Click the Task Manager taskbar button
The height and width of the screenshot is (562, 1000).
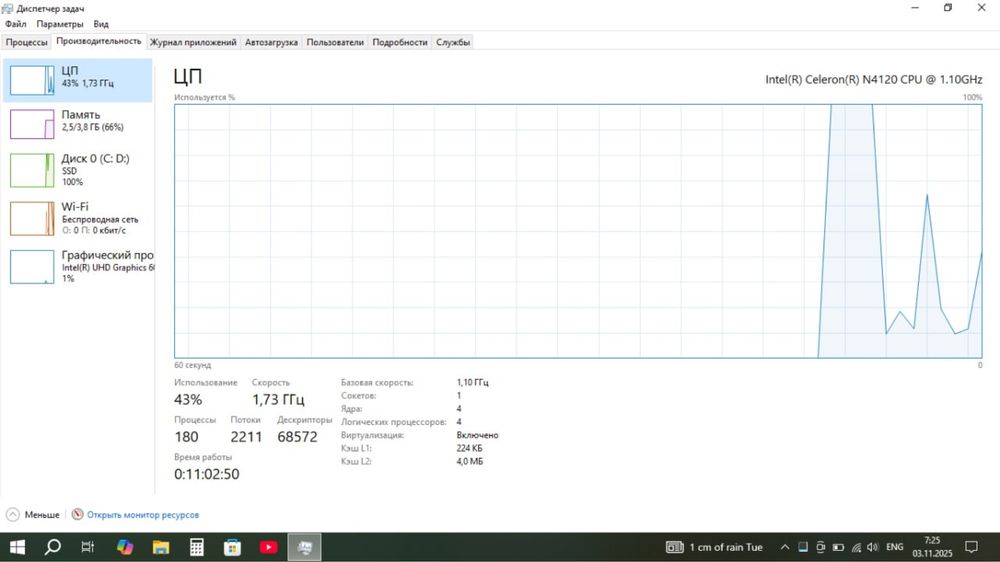pyautogui.click(x=304, y=547)
